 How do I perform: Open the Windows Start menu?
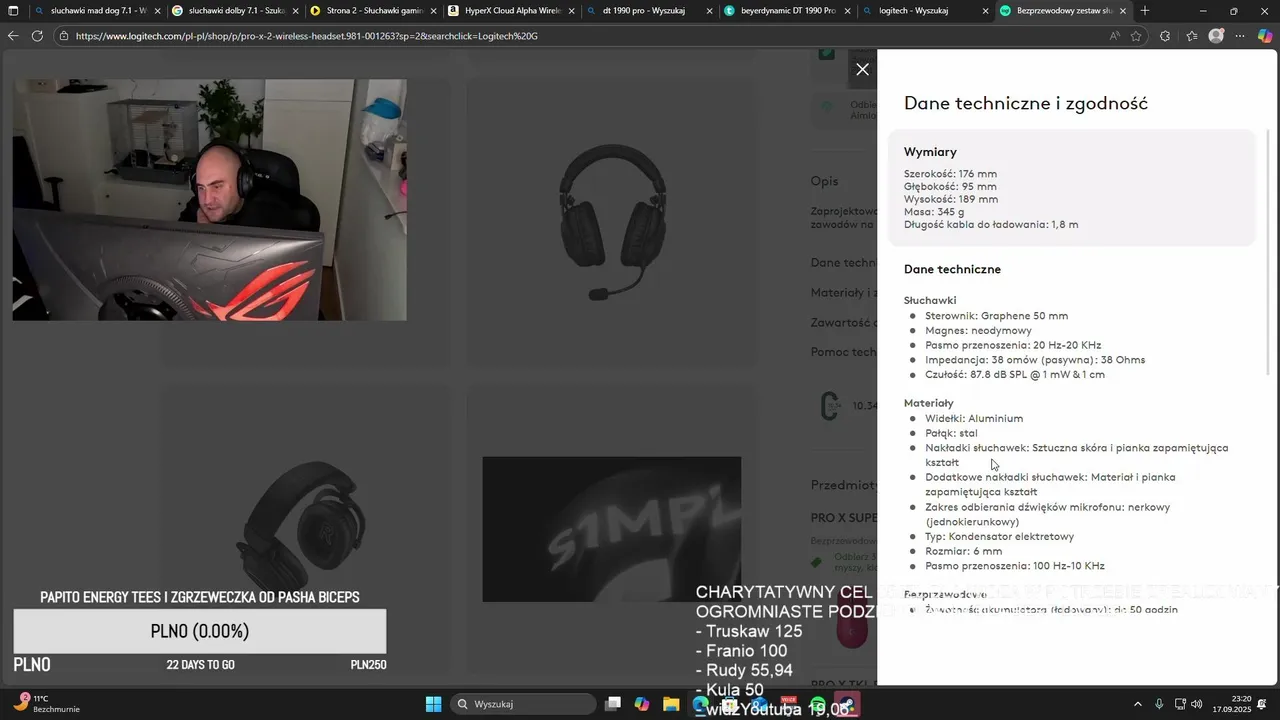433,704
